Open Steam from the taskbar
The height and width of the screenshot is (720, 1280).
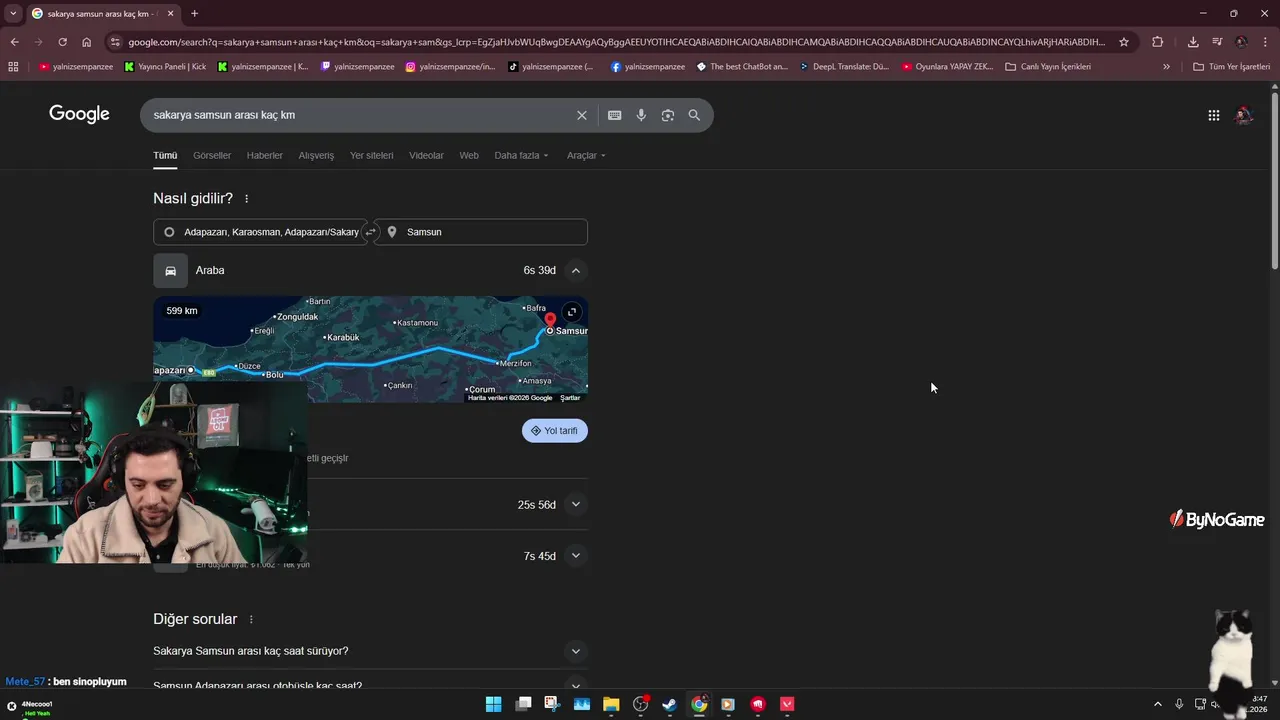(x=669, y=704)
